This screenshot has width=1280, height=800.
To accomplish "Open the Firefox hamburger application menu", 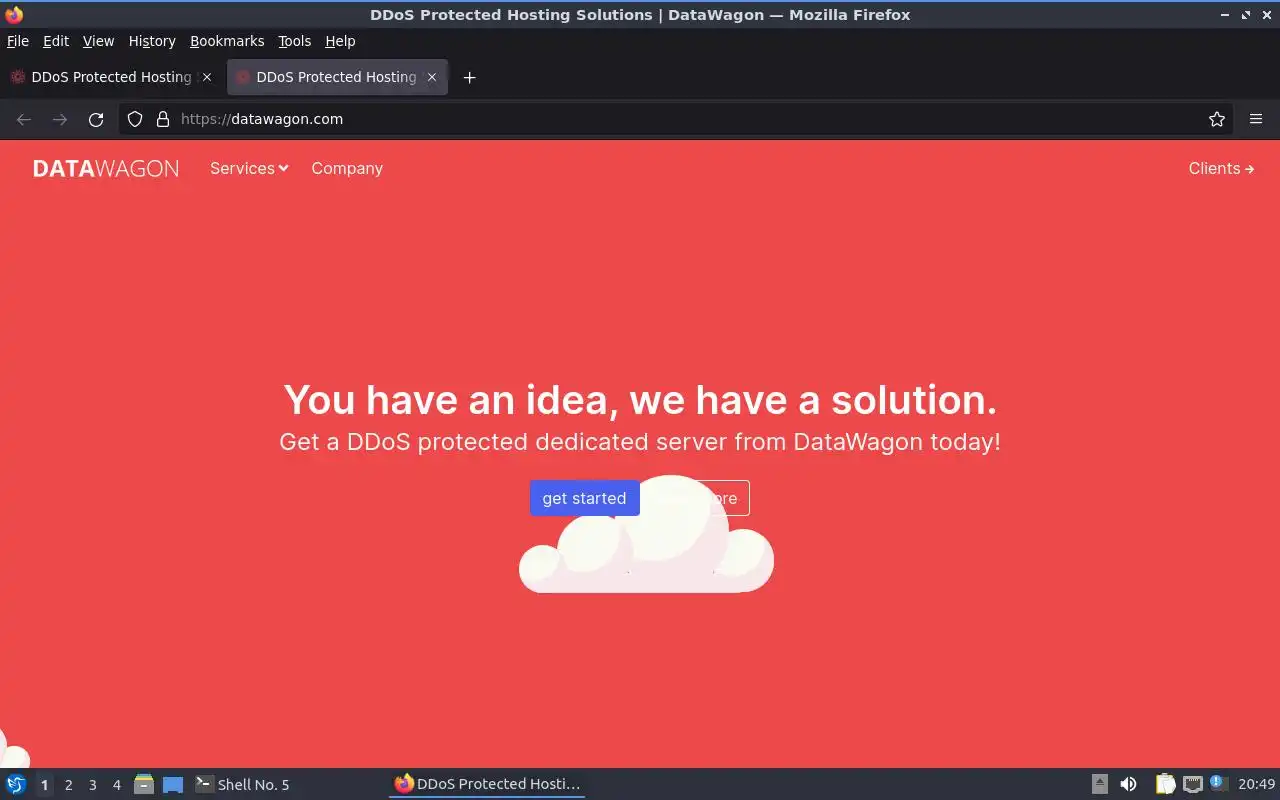I will point(1256,119).
